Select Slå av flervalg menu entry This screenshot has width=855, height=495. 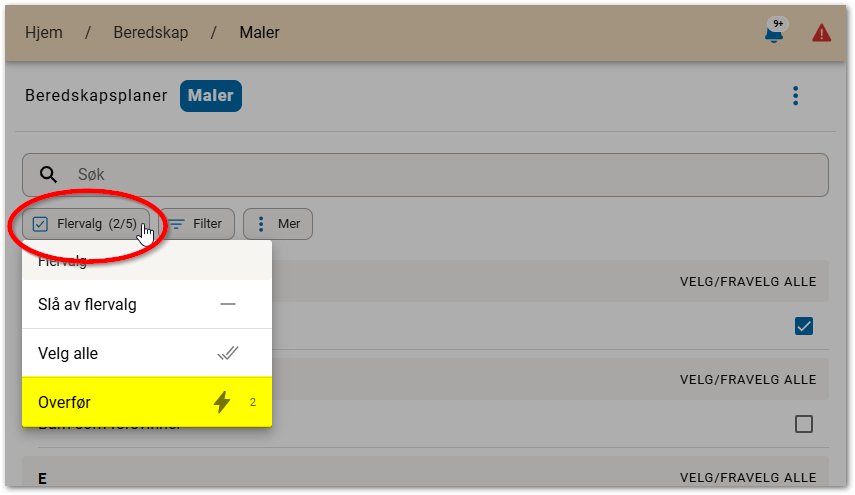(x=87, y=304)
